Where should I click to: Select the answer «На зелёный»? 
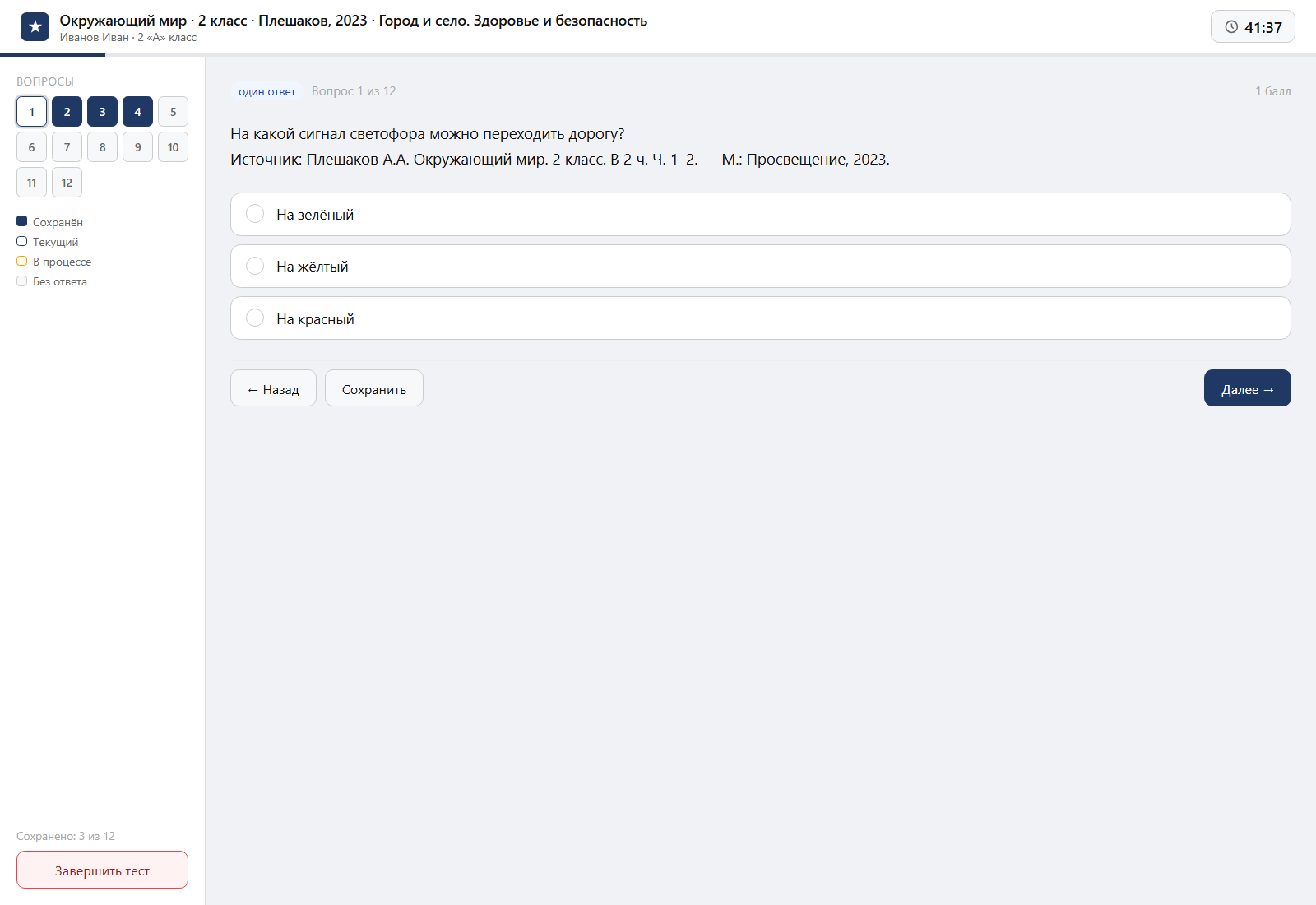click(760, 215)
